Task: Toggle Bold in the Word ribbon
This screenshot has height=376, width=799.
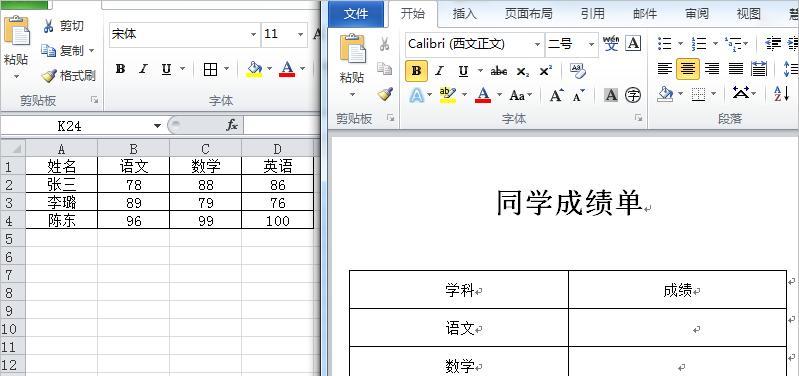Action: (x=416, y=71)
